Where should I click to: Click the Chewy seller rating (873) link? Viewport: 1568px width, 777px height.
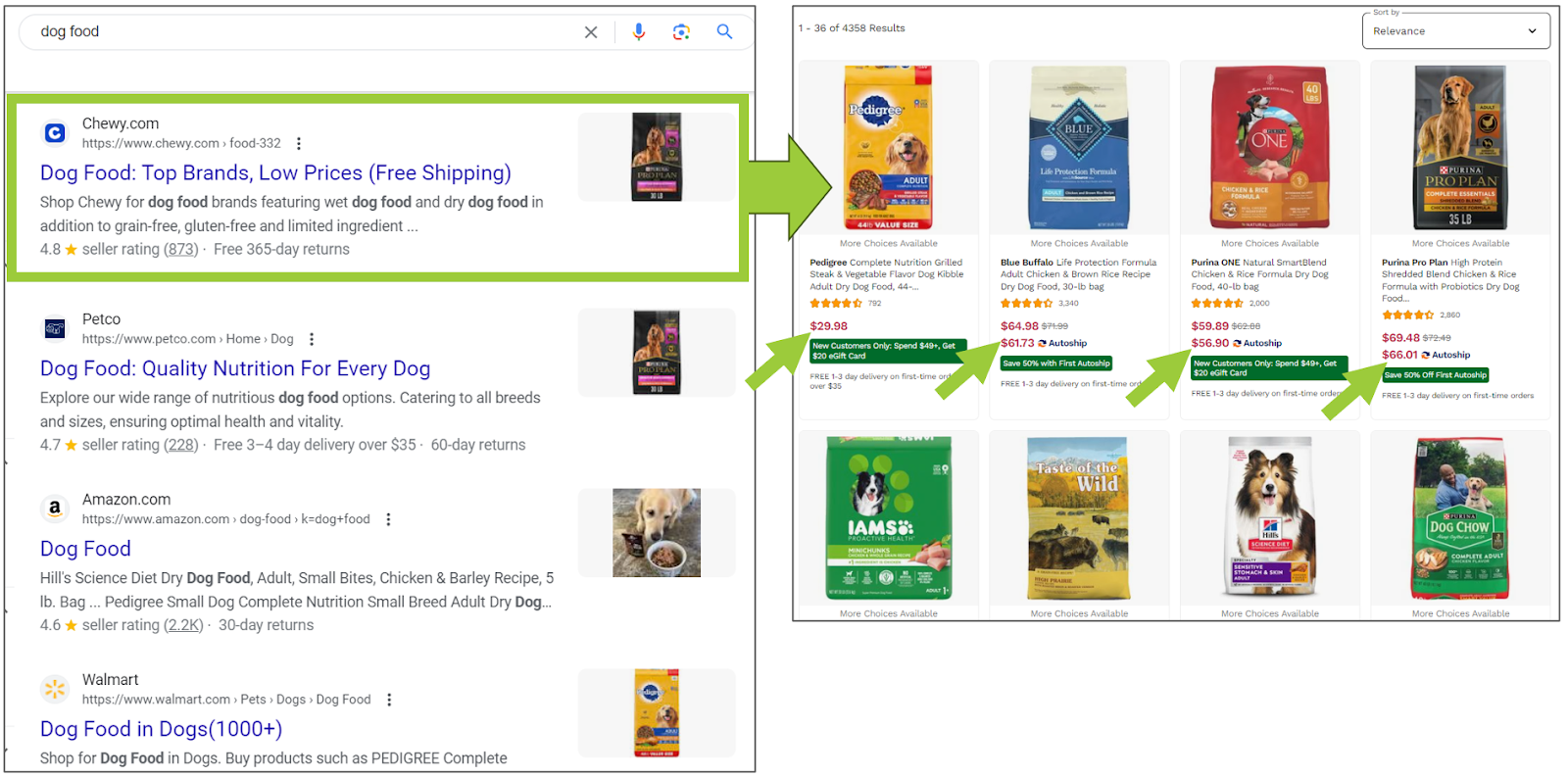pos(180,249)
